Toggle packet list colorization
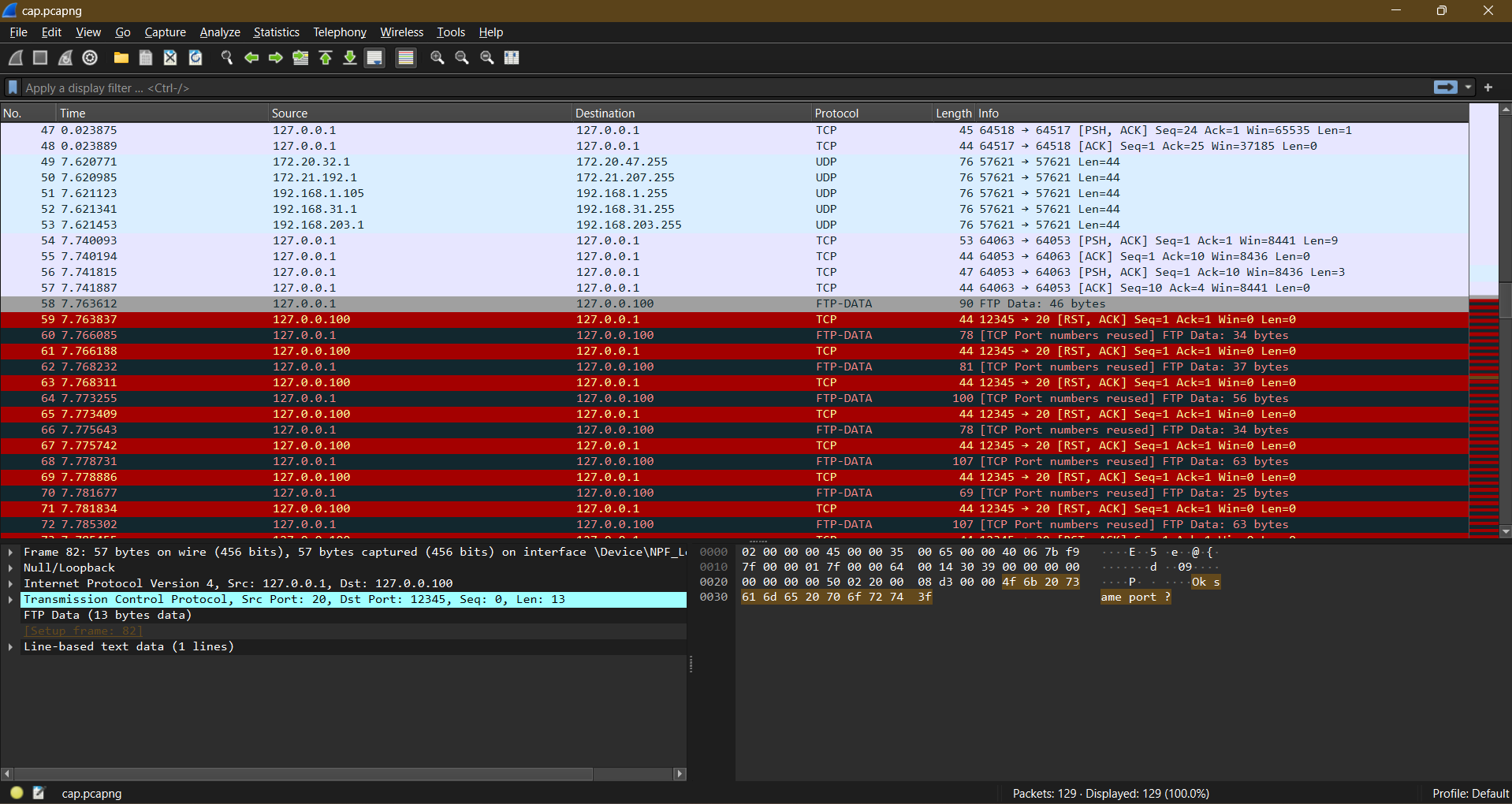This screenshot has width=1512, height=804. 405,58
